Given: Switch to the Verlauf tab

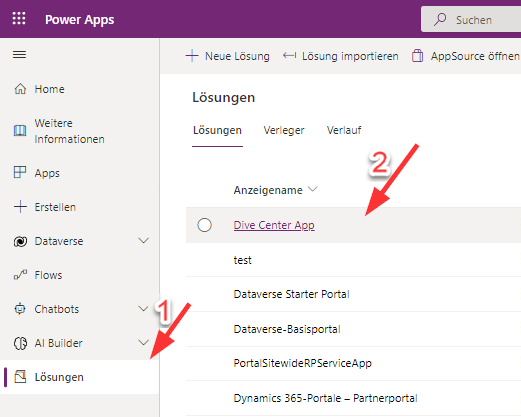Looking at the screenshot, I should click(x=344, y=130).
